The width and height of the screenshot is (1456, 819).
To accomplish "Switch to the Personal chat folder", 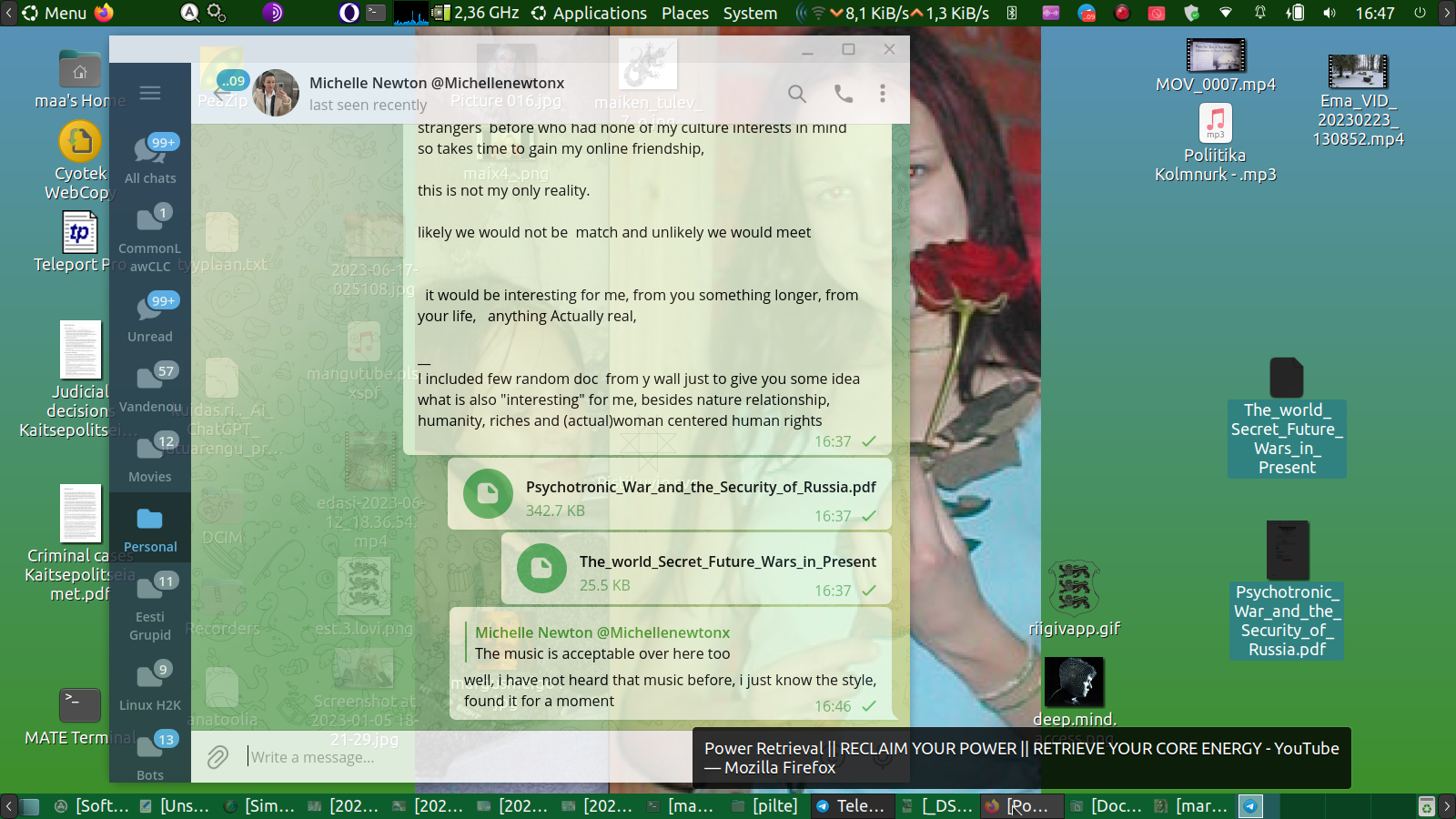I will pyautogui.click(x=150, y=527).
